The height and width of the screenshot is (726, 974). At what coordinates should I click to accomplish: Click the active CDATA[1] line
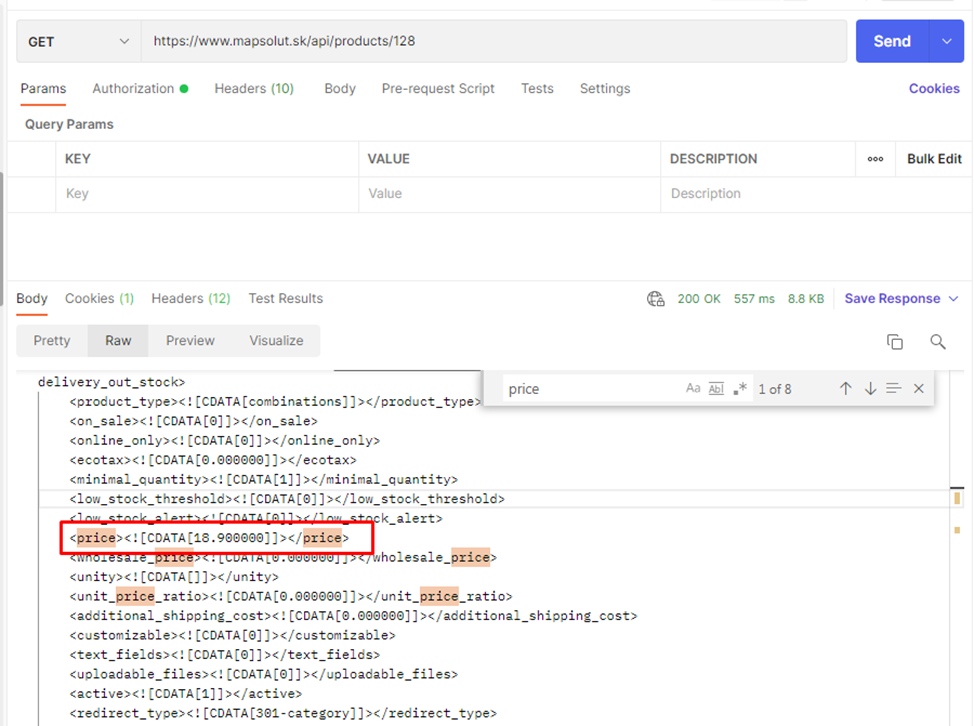tap(186, 694)
